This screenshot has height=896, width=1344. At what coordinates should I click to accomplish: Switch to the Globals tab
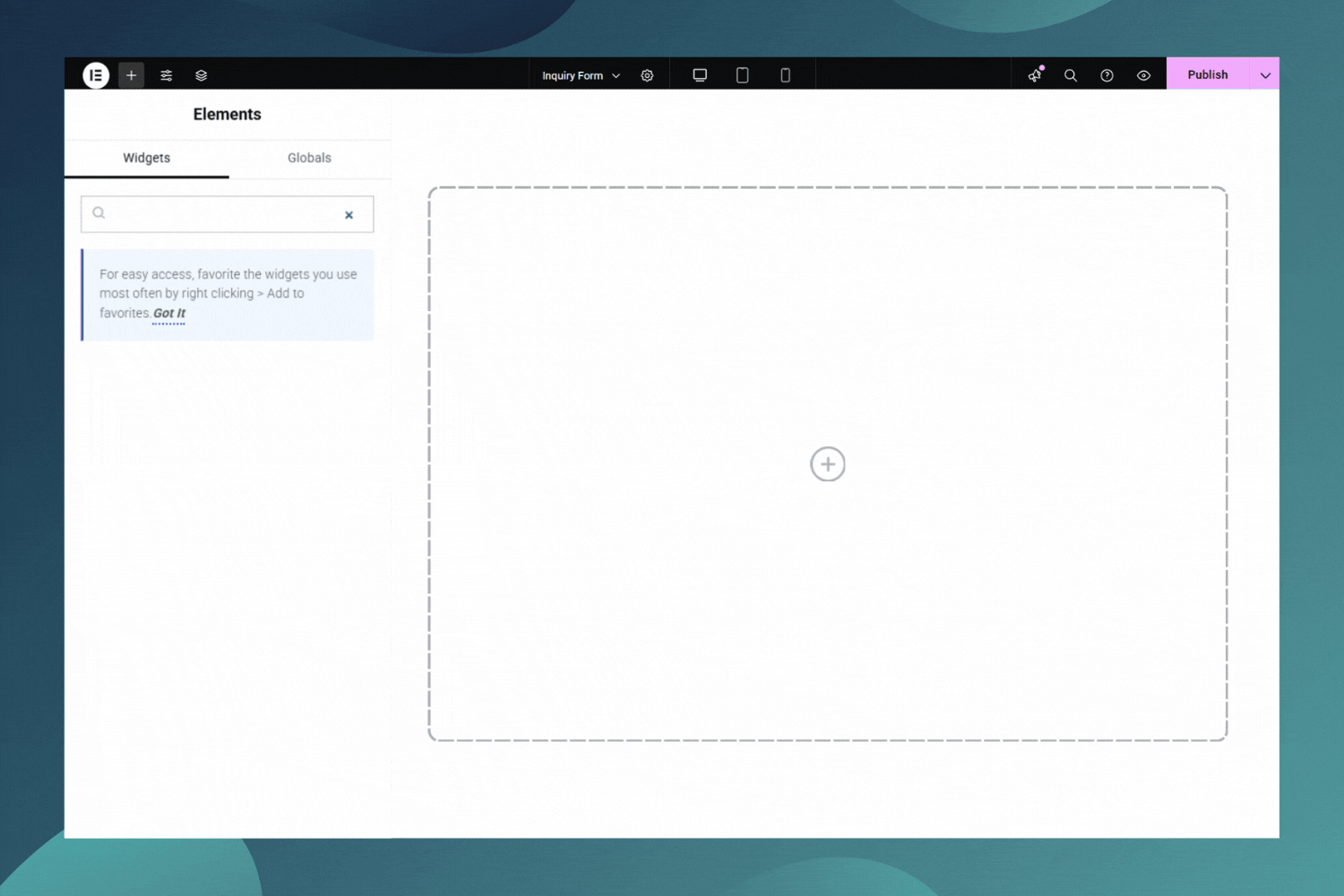309,158
